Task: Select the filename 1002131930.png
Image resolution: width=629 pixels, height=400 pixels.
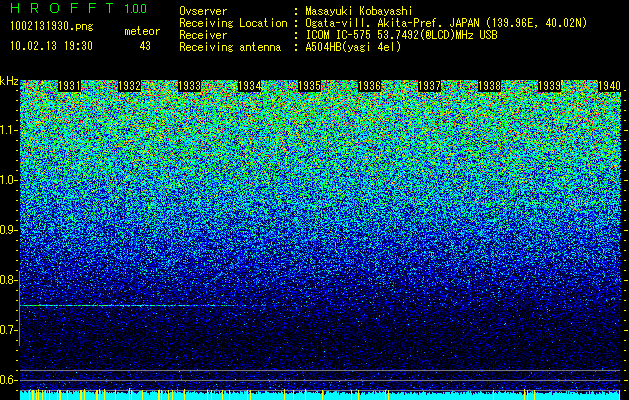Action: pyautogui.click(x=52, y=27)
